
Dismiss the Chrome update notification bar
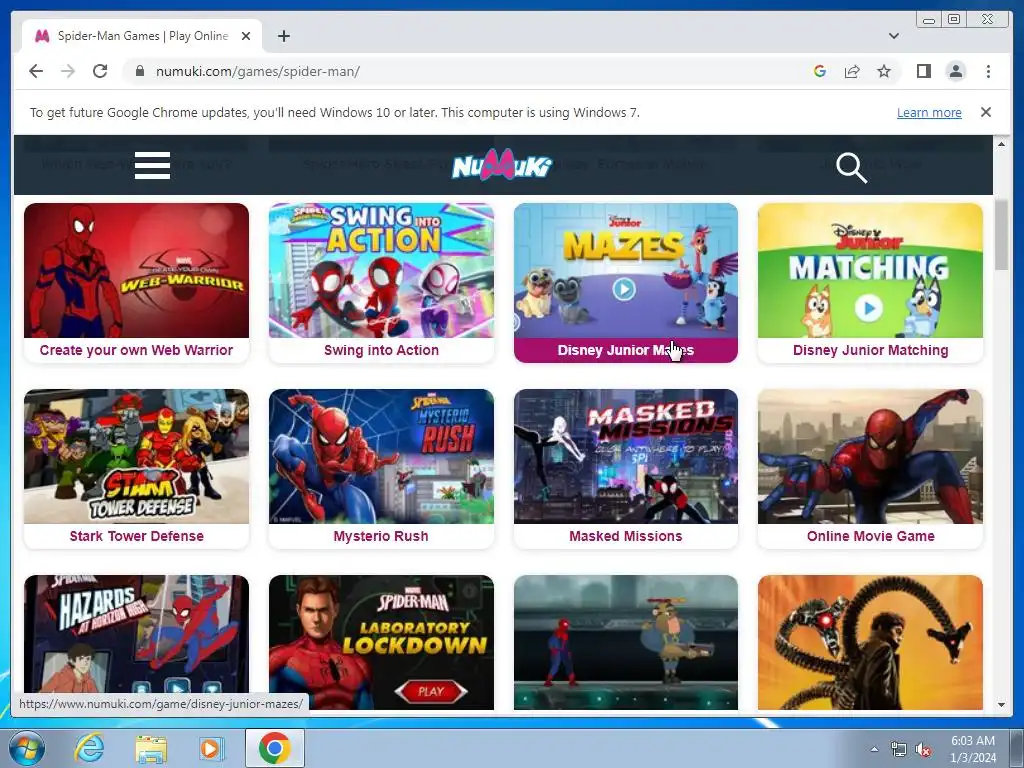pos(985,112)
